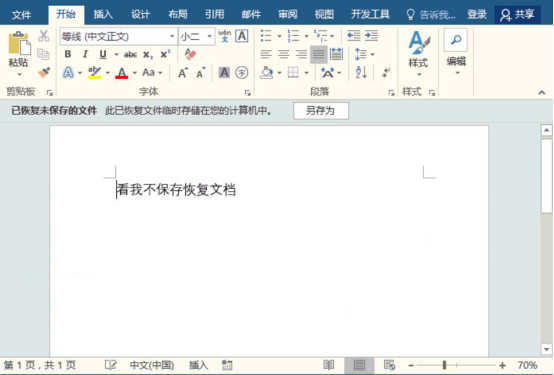Viewport: 554px width, 375px height.
Task: Switch to the References tab
Action: point(214,14)
